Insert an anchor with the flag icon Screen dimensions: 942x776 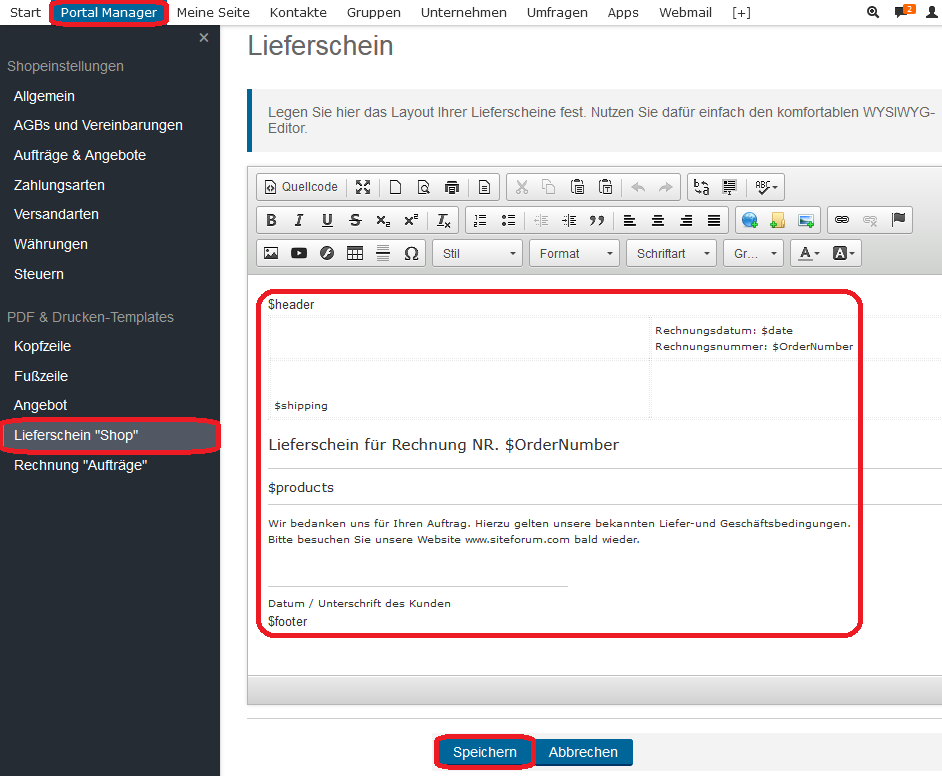pos(899,220)
